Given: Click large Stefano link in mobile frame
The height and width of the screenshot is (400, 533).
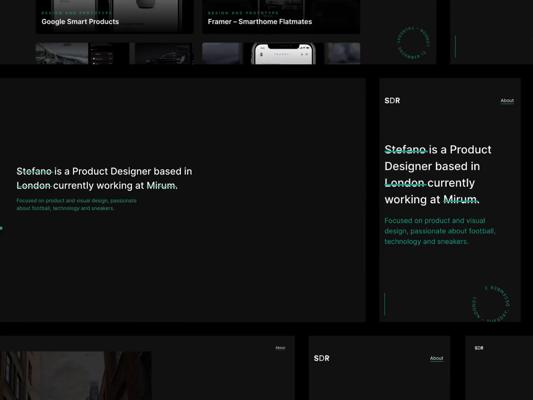Looking at the screenshot, I should tap(405, 150).
